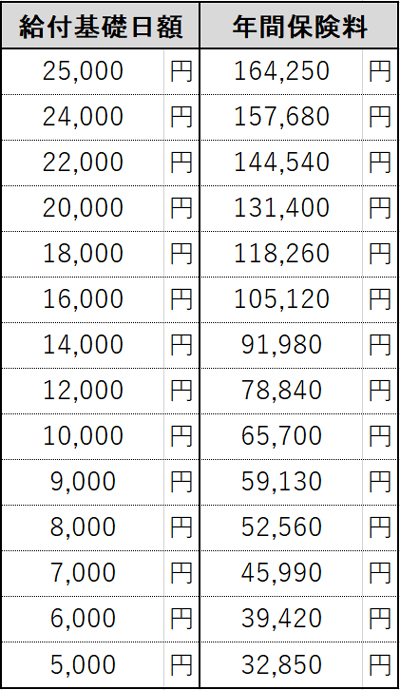Click the 25,000 daily amount cell
400x690 pixels.
click(x=83, y=71)
